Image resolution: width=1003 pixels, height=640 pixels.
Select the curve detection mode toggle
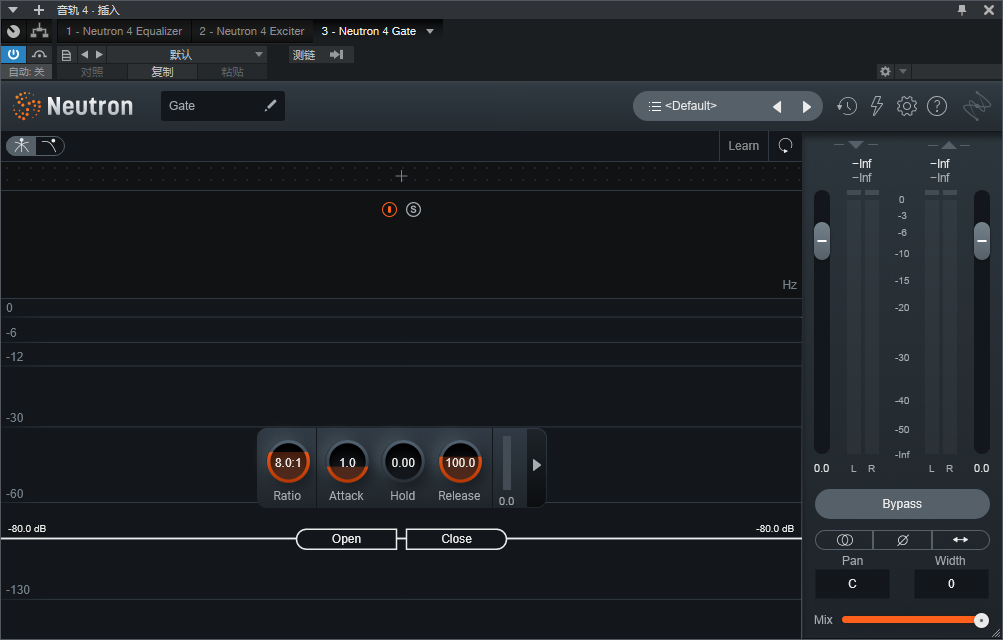(50, 146)
